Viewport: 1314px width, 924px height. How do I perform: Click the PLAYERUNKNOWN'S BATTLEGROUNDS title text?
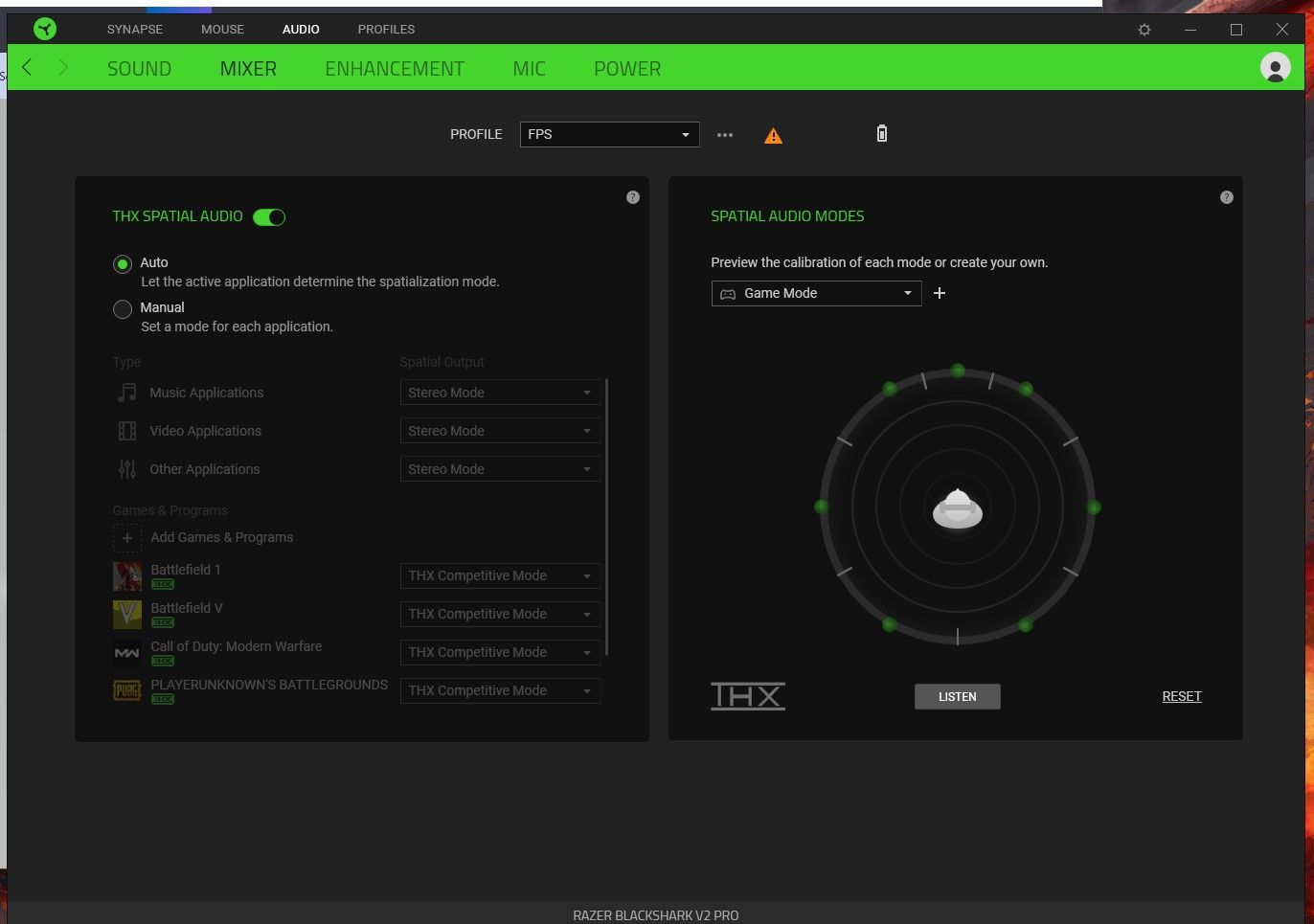[x=269, y=685]
